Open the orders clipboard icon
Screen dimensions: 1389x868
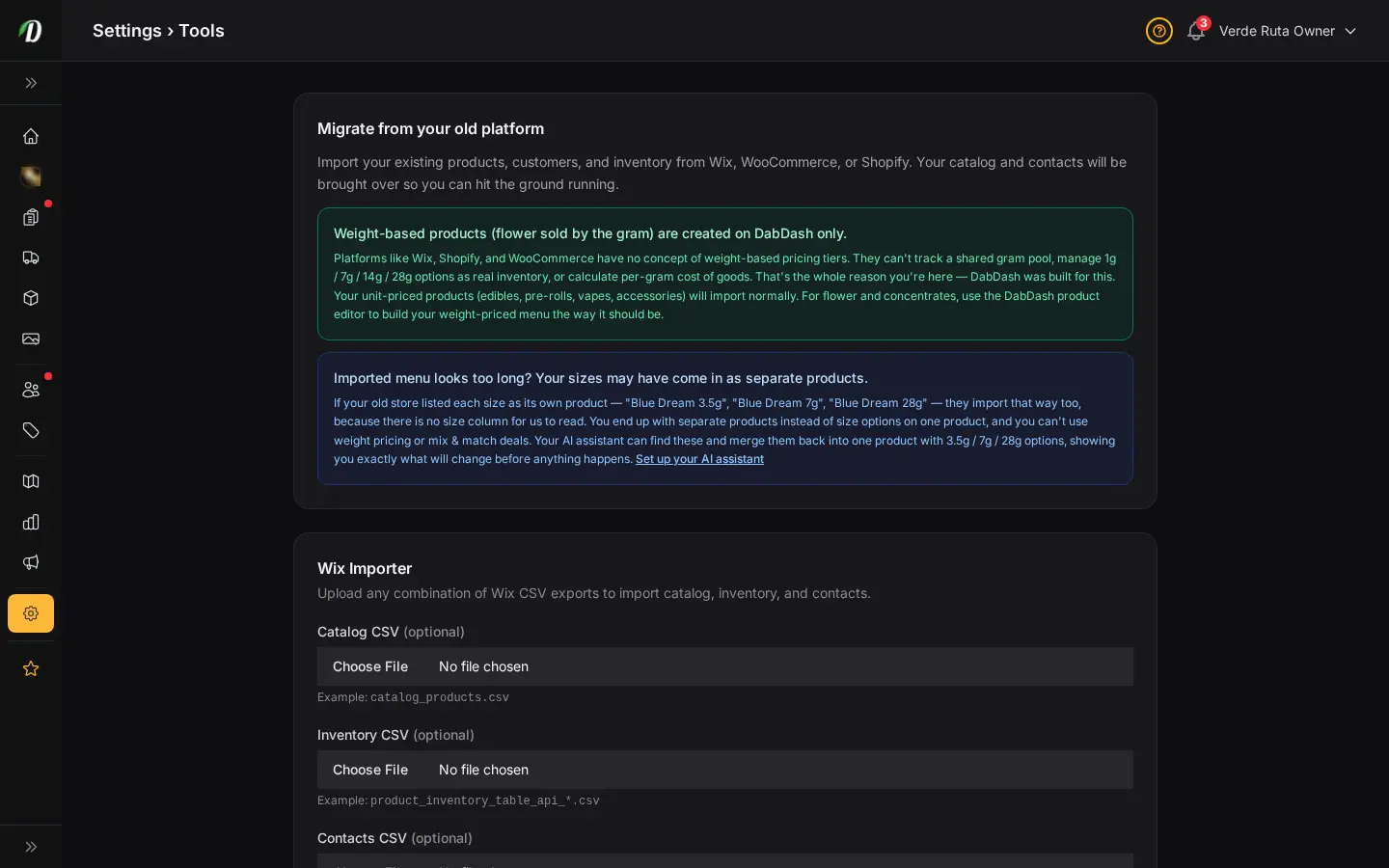(31, 217)
